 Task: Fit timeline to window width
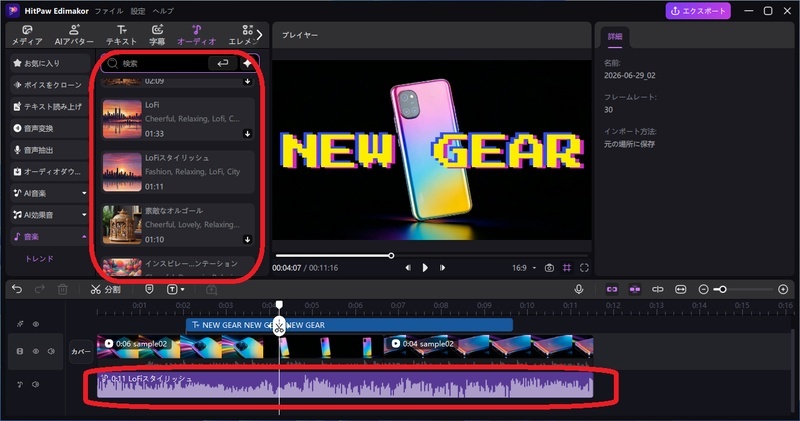(x=681, y=289)
